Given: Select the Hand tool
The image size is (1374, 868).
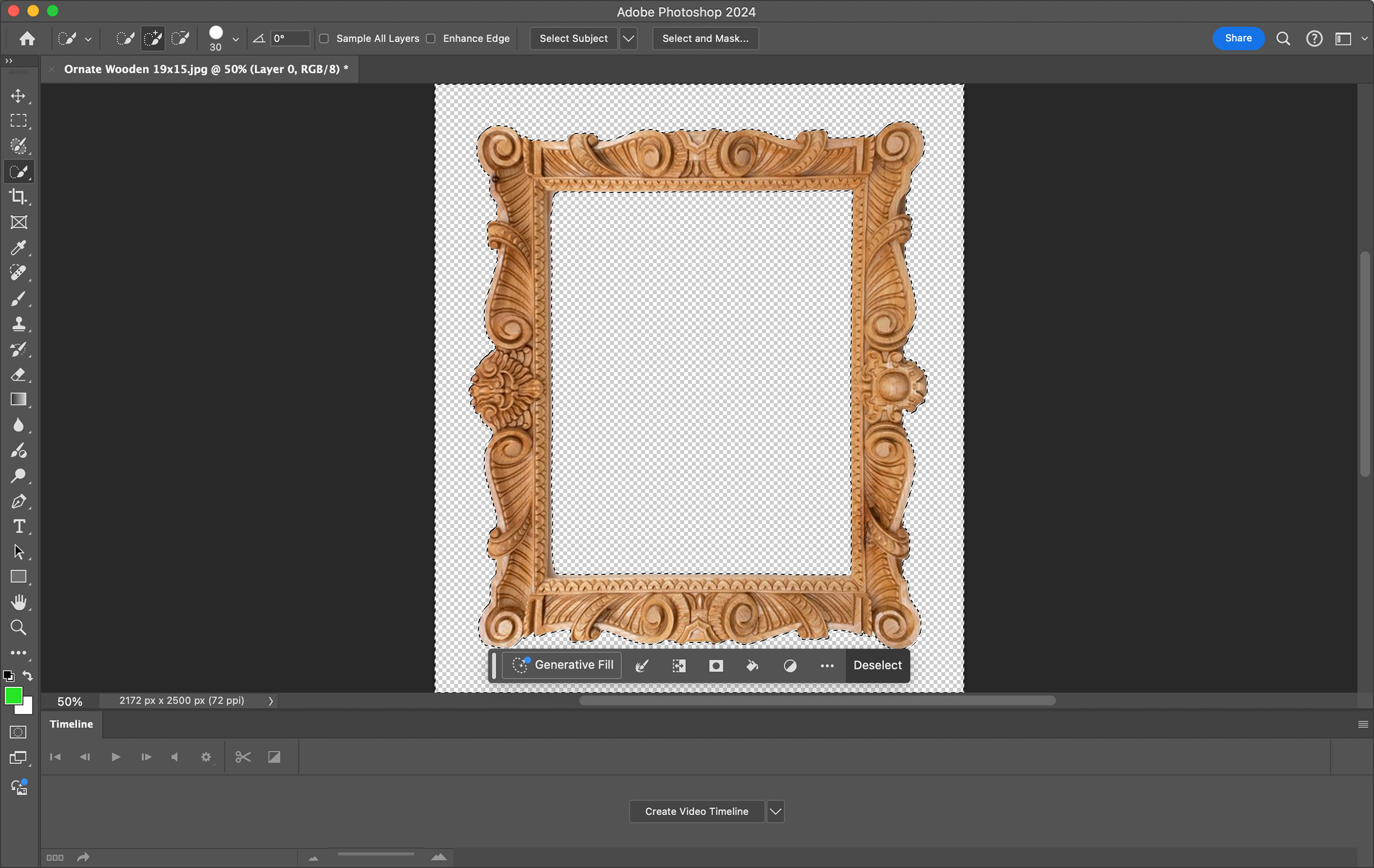Looking at the screenshot, I should [18, 602].
